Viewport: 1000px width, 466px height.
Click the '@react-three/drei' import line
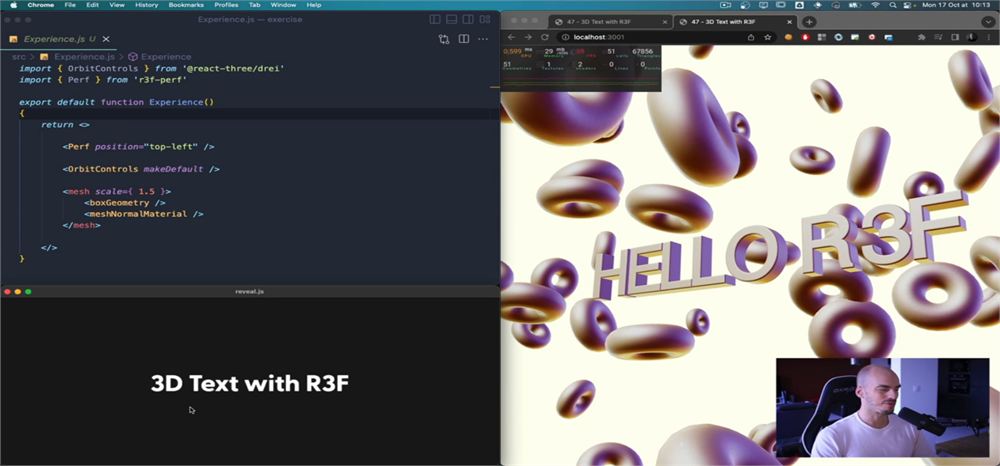pos(152,68)
